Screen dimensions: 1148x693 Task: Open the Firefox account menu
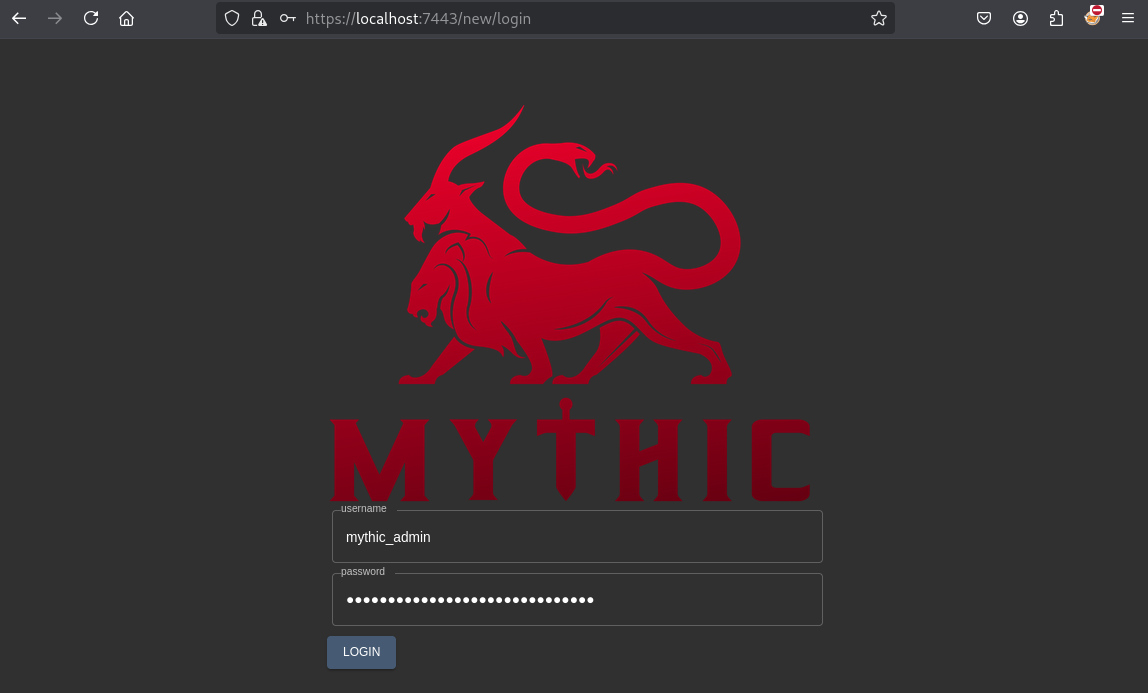[1020, 18]
